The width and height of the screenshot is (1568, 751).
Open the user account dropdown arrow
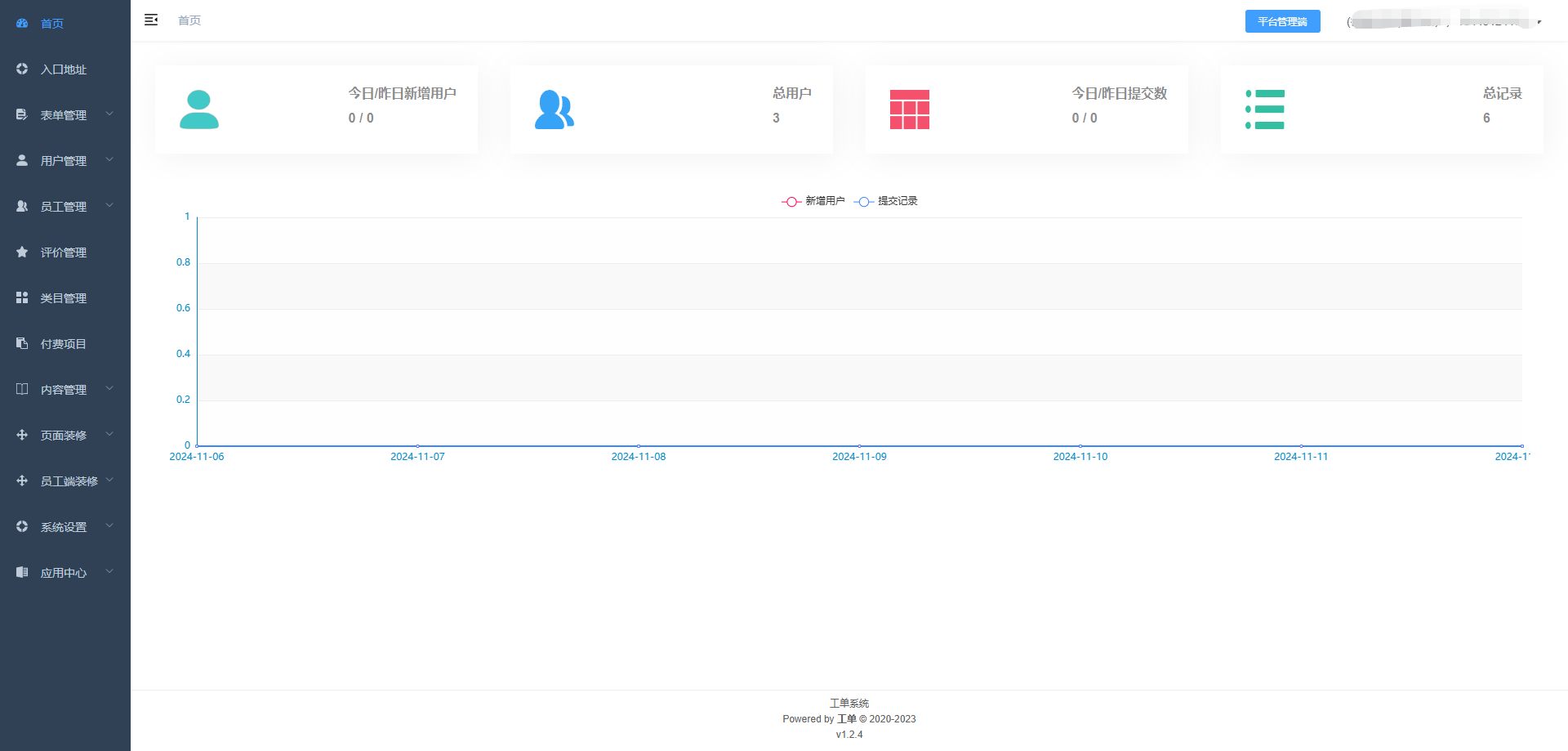pyautogui.click(x=1539, y=22)
